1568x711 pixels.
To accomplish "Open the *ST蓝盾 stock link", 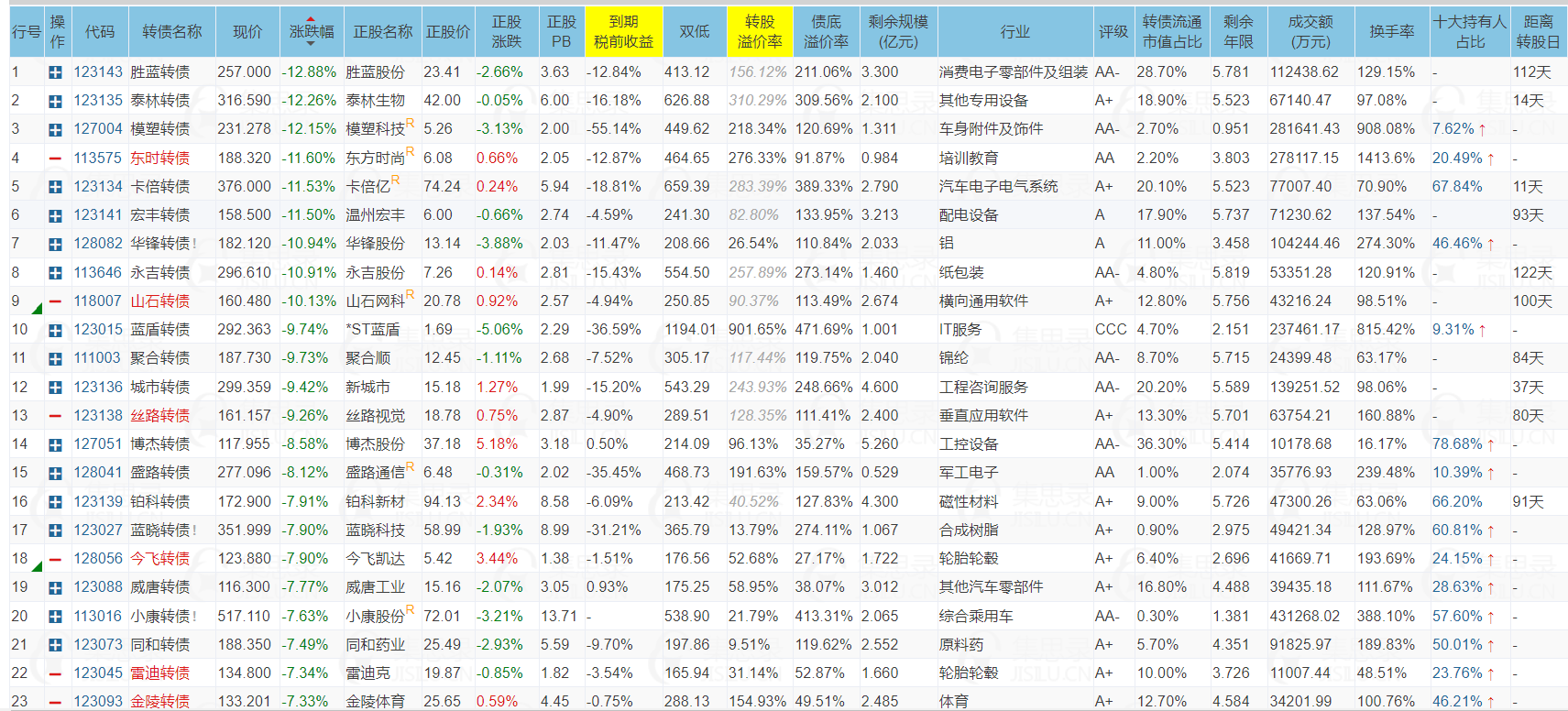I will (373, 330).
